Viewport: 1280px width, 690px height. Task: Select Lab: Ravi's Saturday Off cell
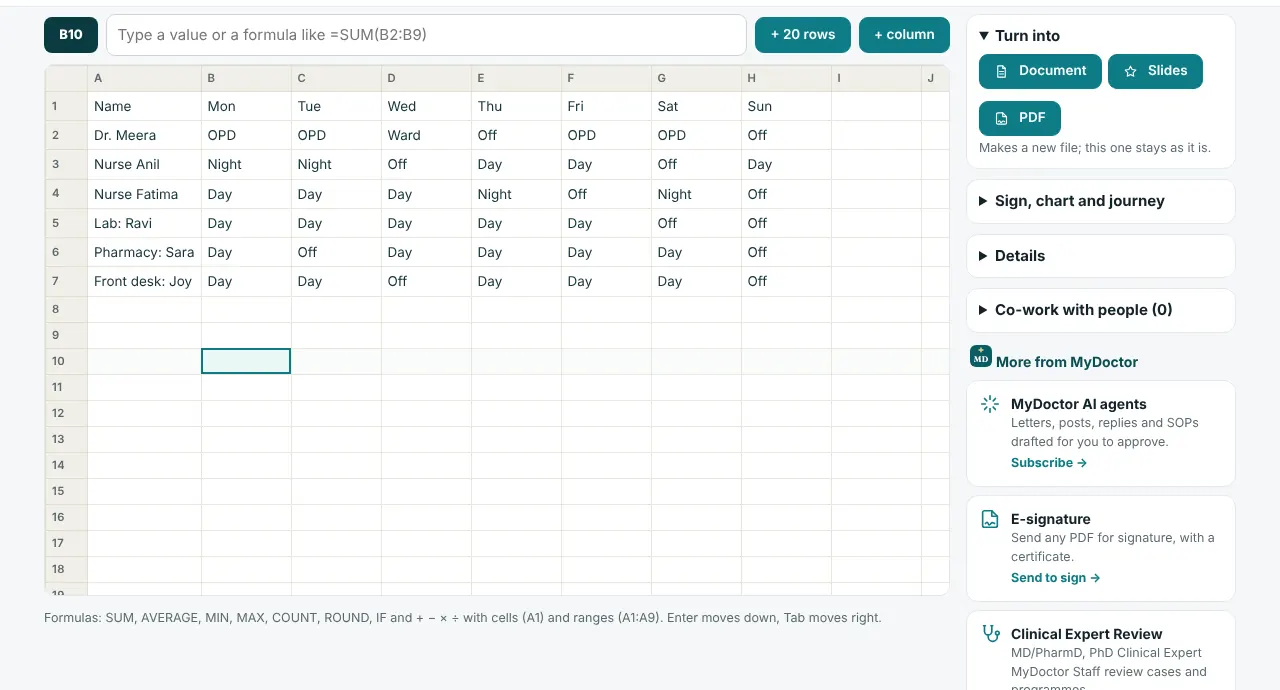pos(696,223)
